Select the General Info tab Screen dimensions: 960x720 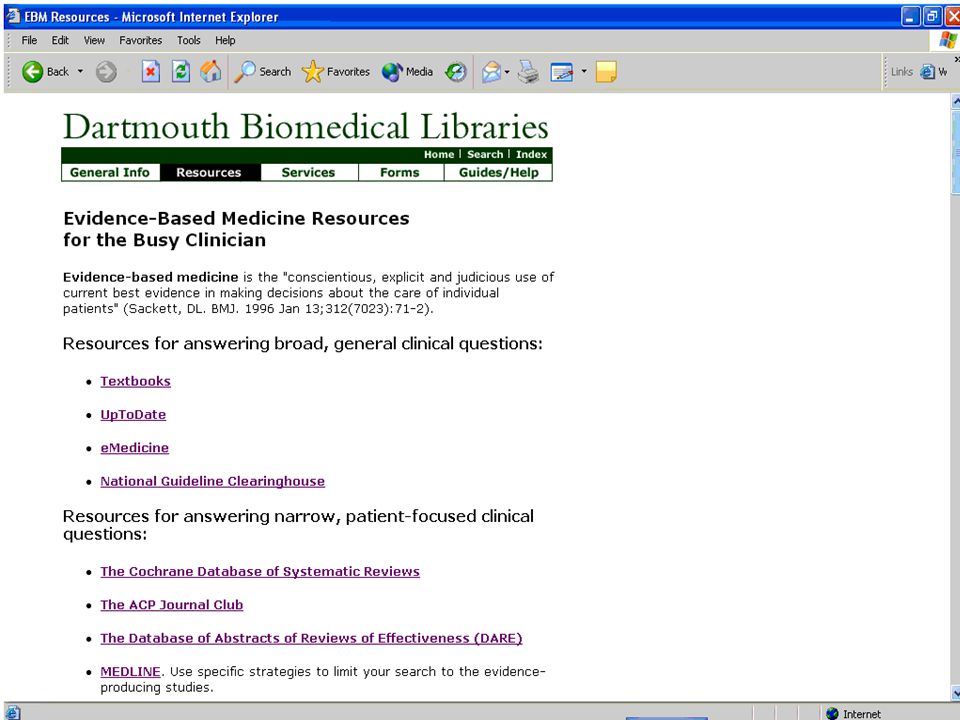click(x=110, y=173)
